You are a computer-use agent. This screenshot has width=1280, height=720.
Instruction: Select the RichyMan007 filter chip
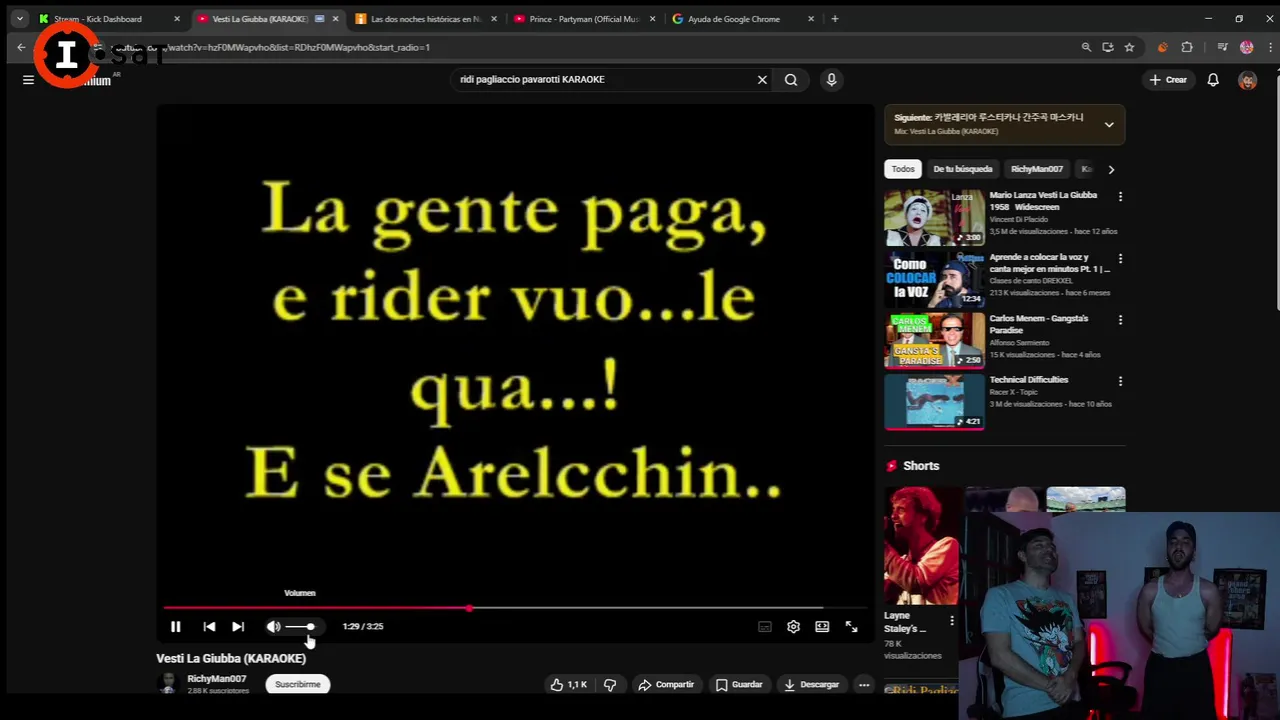(x=1037, y=169)
